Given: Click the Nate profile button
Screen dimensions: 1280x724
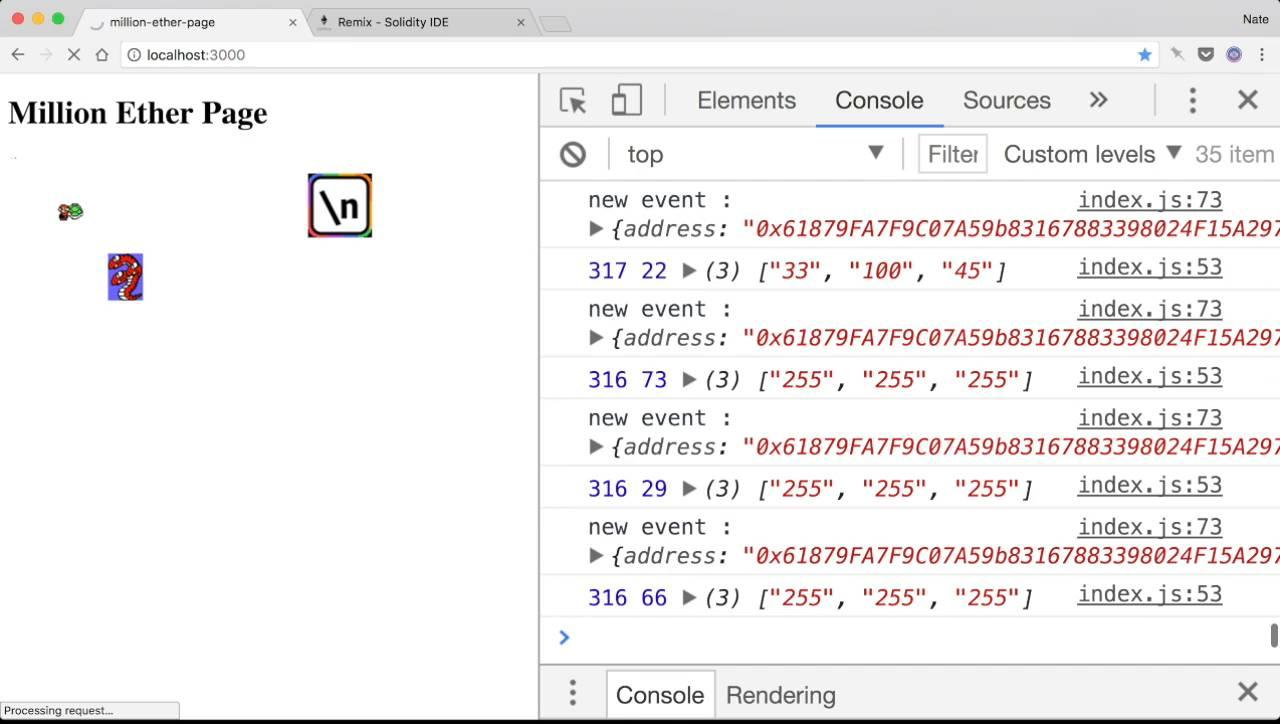Looking at the screenshot, I should pos(1255,19).
